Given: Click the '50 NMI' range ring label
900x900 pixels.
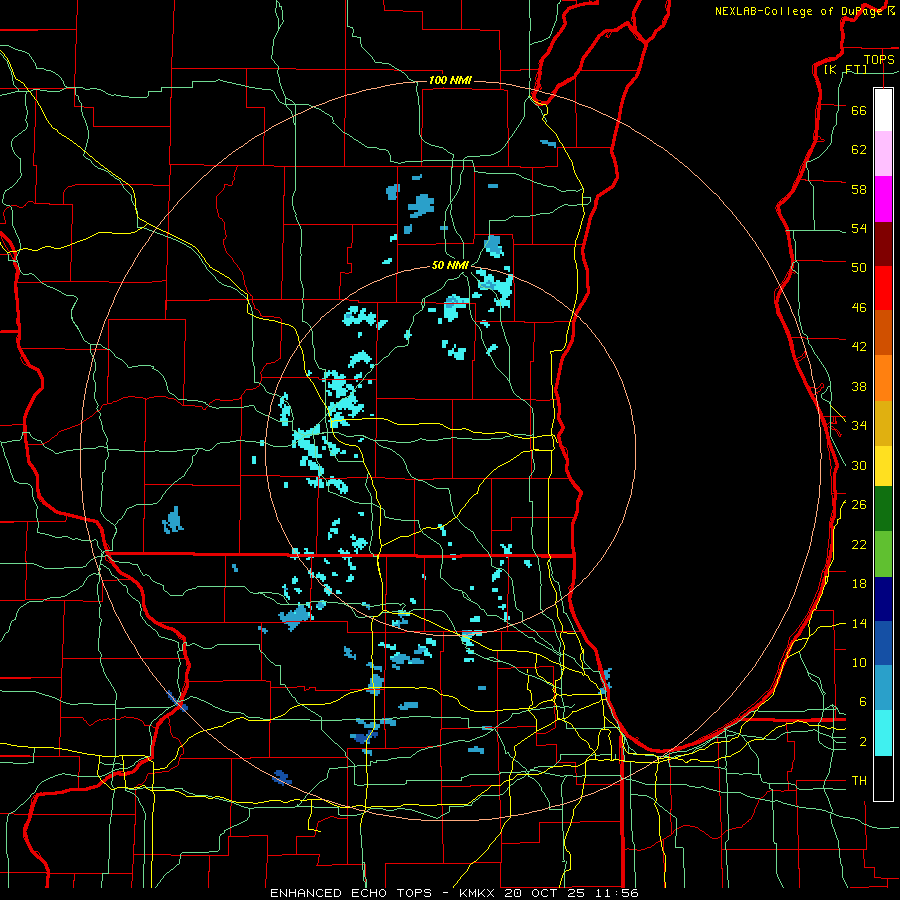Looking at the screenshot, I should pyautogui.click(x=450, y=265).
